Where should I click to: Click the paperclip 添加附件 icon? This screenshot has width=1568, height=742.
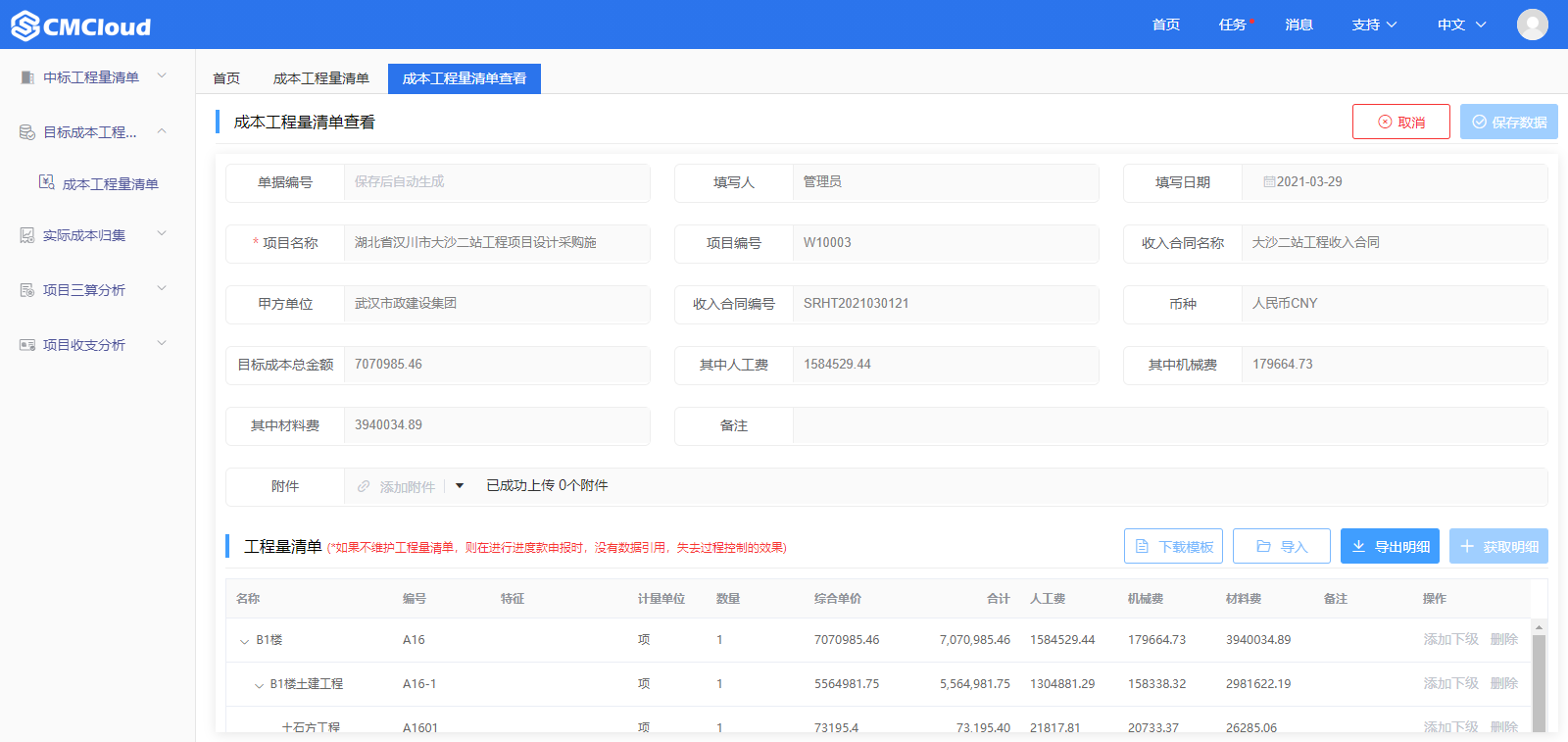(x=364, y=486)
